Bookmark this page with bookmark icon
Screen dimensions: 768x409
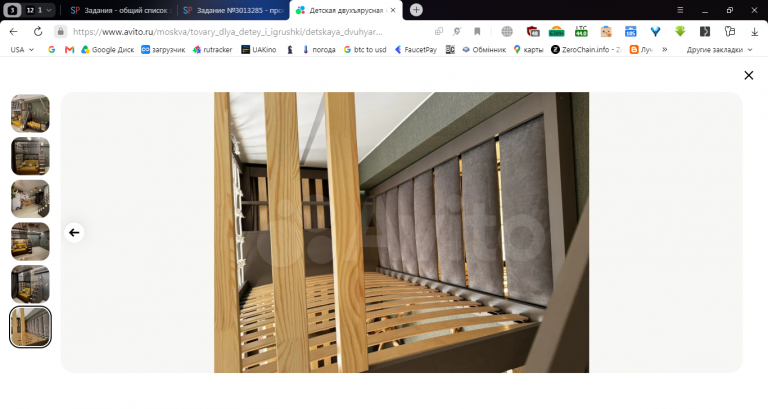(477, 32)
